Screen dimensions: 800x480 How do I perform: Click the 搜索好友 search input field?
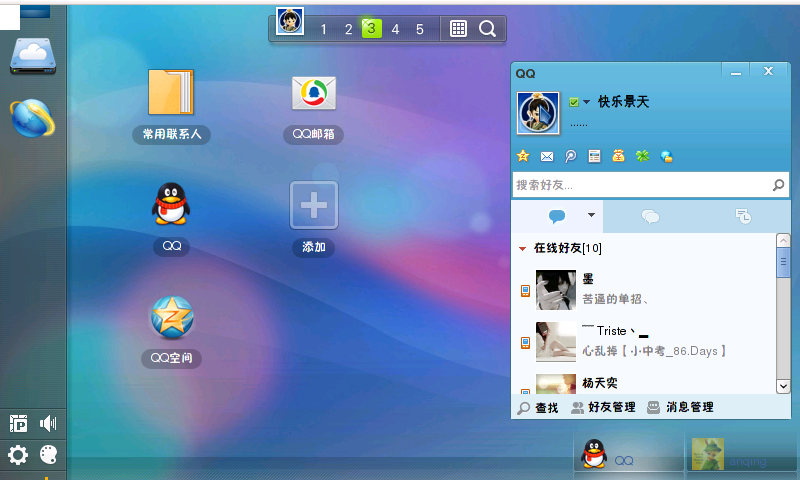pos(651,185)
